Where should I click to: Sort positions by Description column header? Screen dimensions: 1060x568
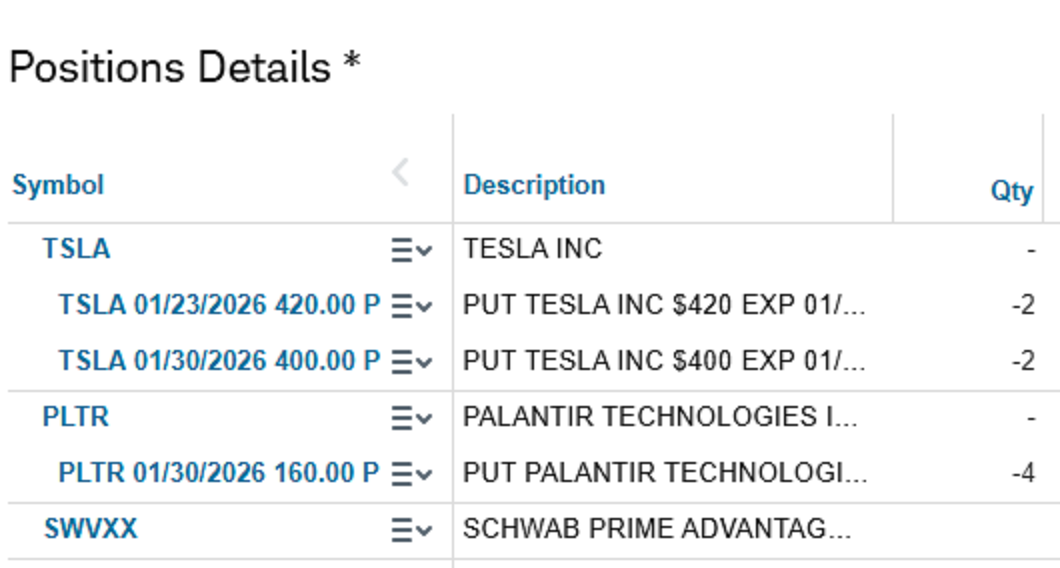click(x=534, y=185)
